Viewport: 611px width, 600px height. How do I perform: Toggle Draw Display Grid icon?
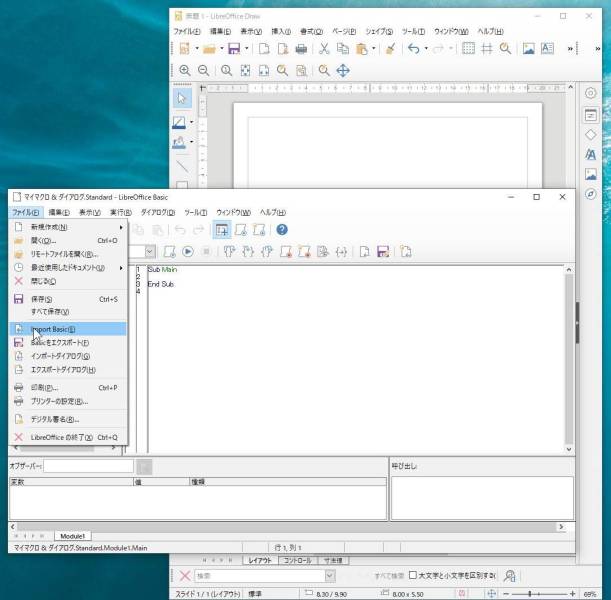[468, 49]
